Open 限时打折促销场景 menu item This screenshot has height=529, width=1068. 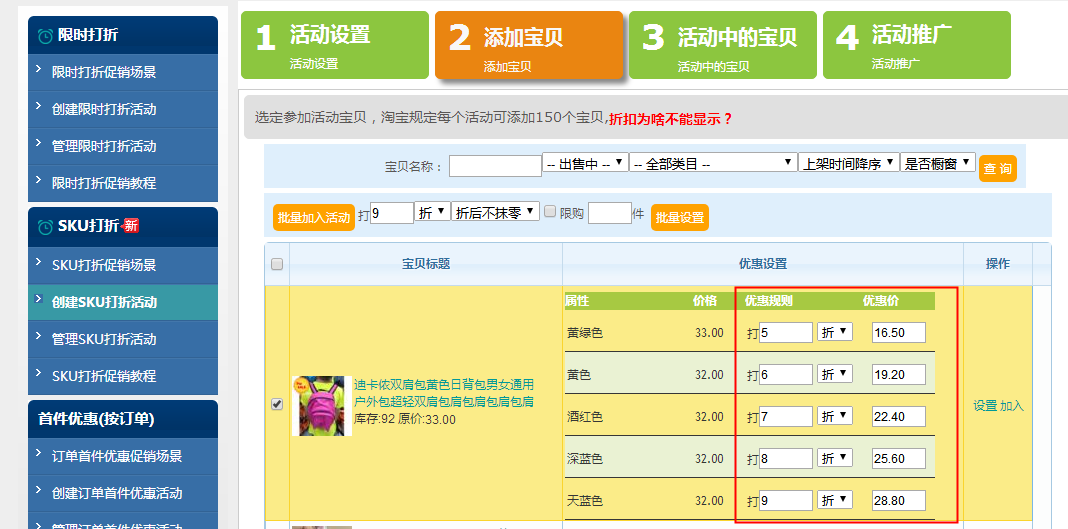point(123,72)
